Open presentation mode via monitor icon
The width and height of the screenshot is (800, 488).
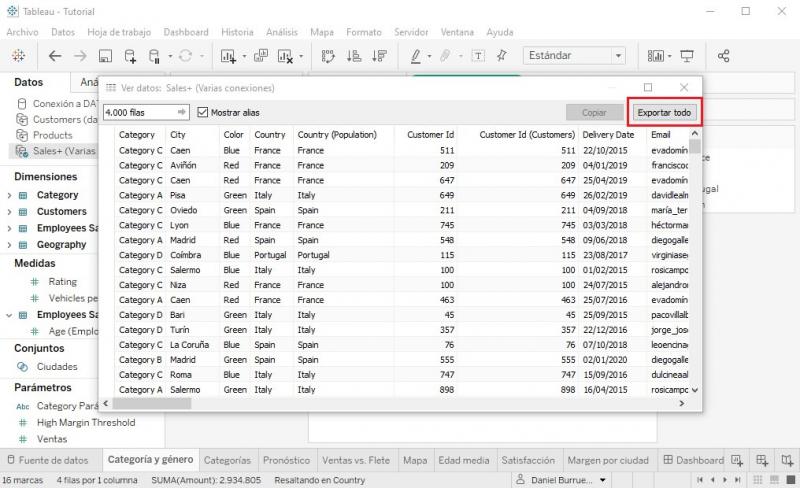(687, 56)
